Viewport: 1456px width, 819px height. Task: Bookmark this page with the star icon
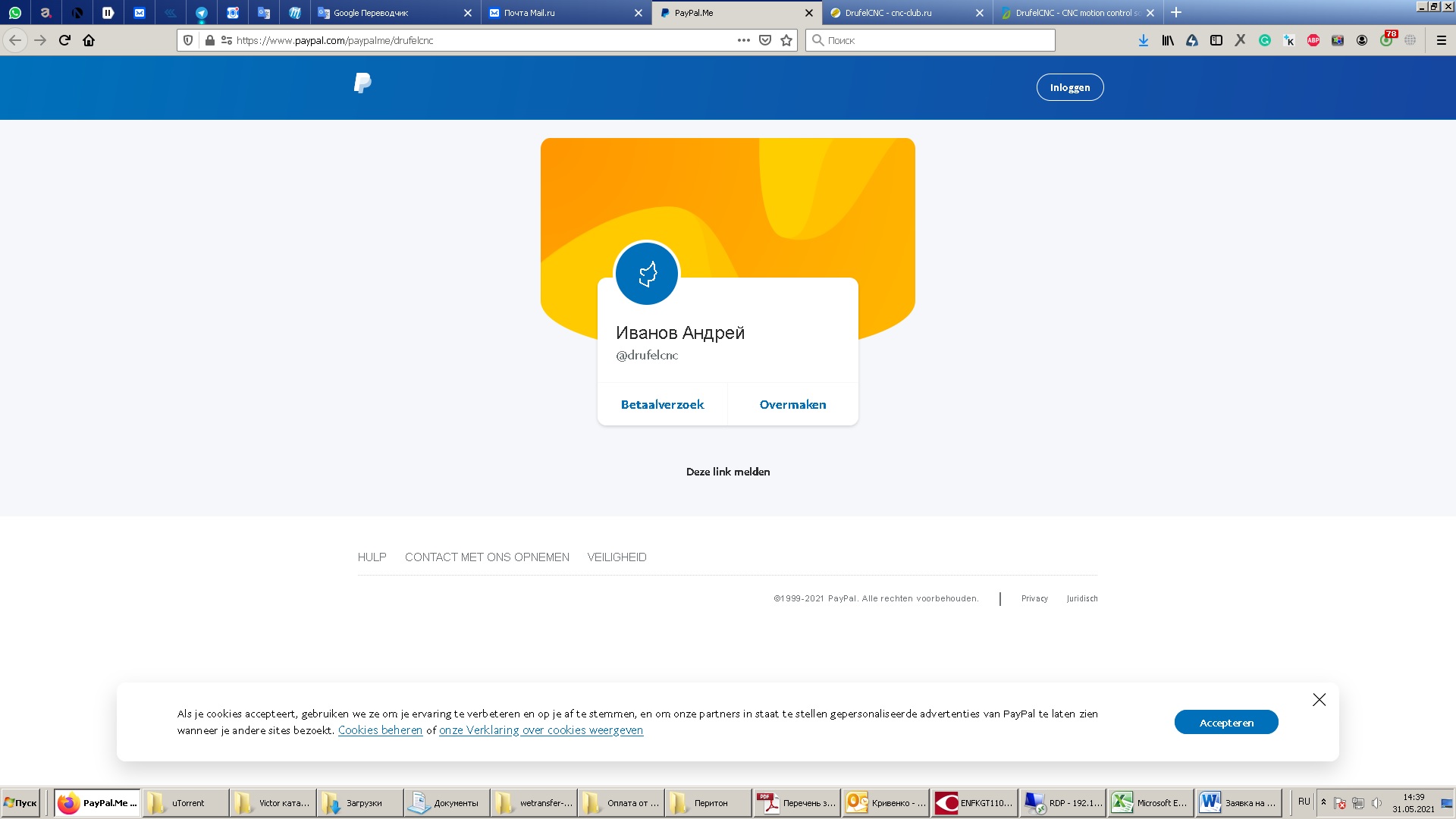pyautogui.click(x=786, y=40)
